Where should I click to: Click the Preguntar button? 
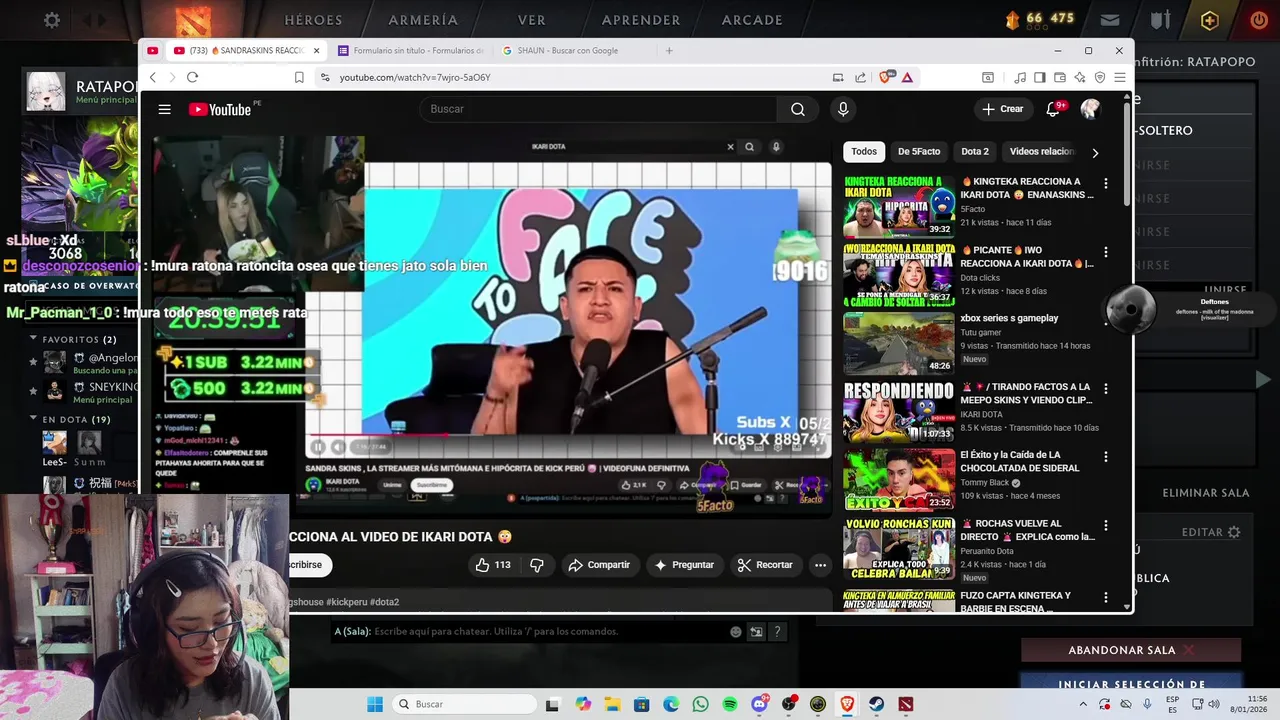click(683, 565)
